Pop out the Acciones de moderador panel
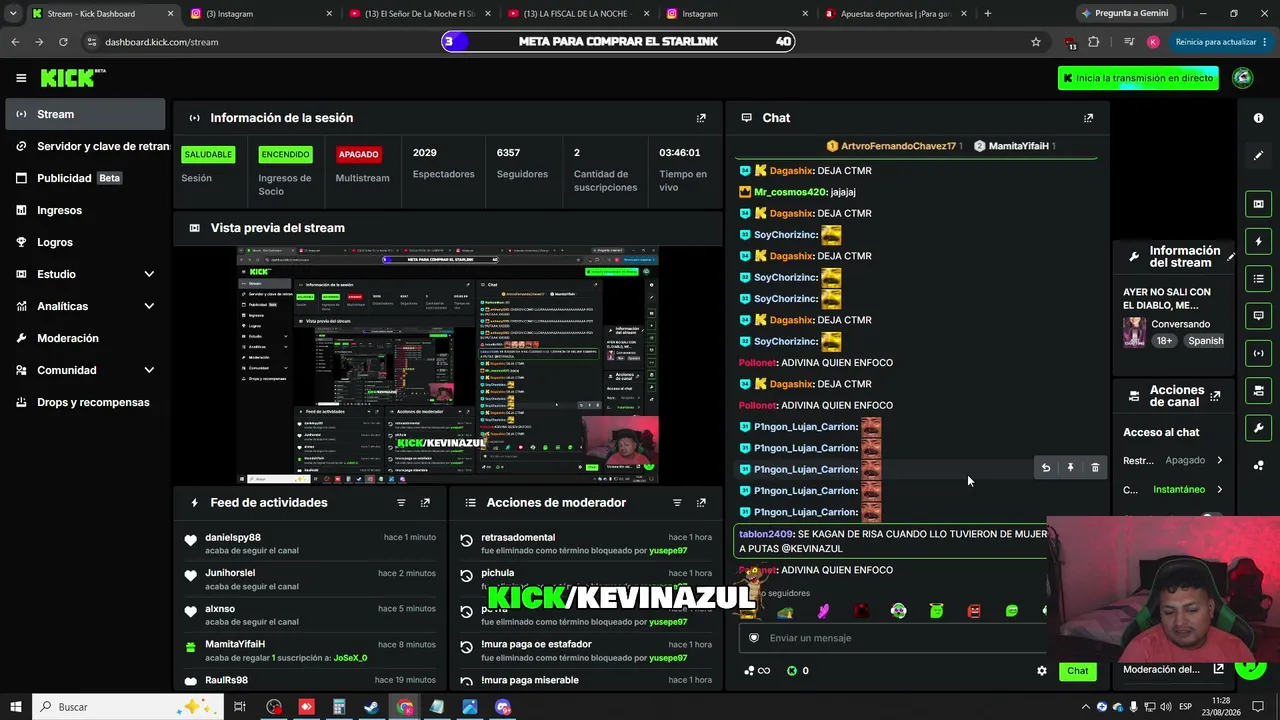This screenshot has width=1280, height=720. point(701,503)
